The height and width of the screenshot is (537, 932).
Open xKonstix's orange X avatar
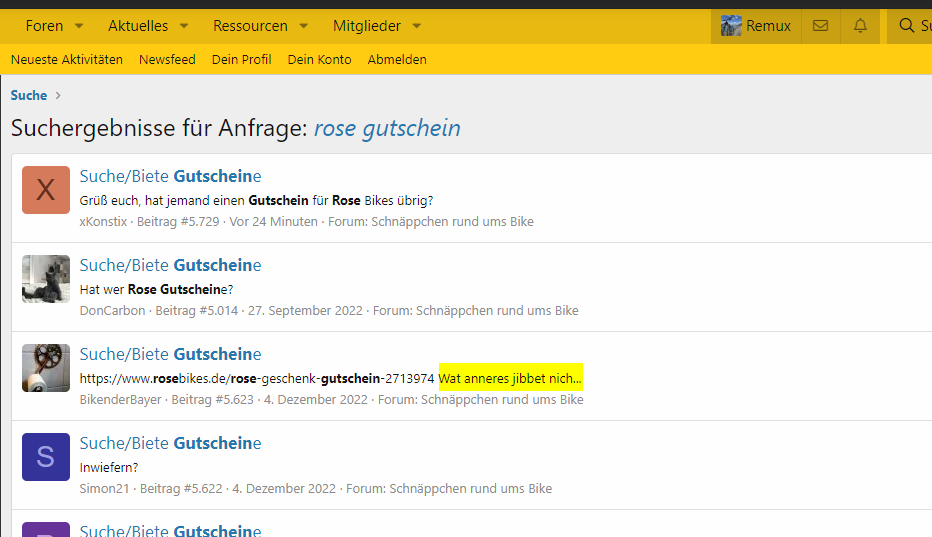click(46, 190)
